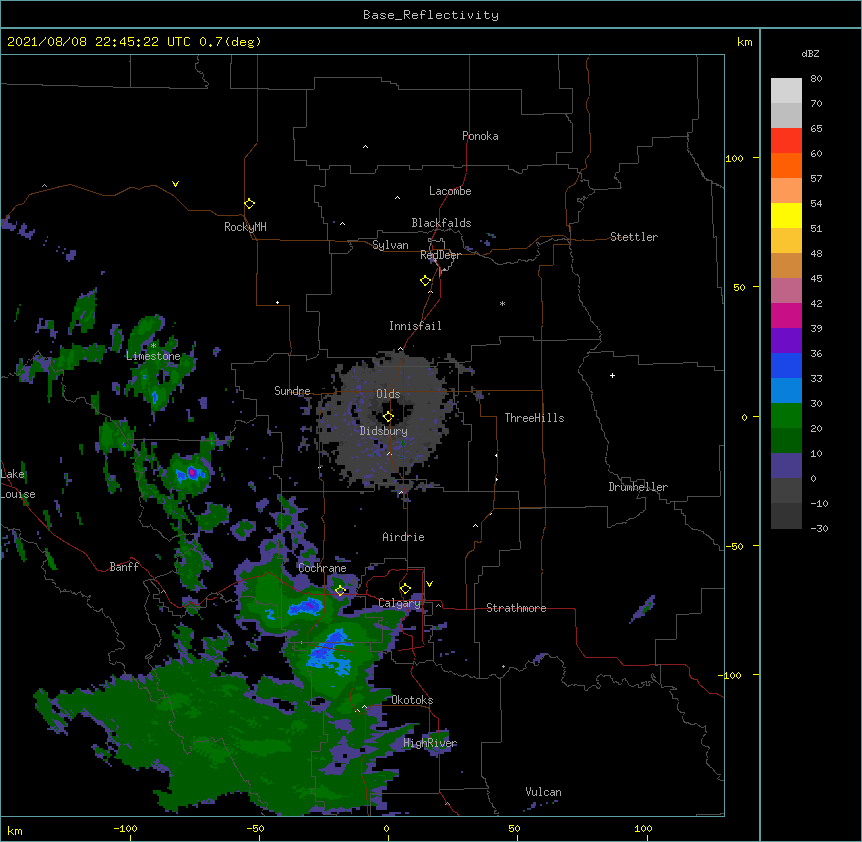Click the magenta 42 dBZ legend swatch
The height and width of the screenshot is (842, 862).
(786, 315)
